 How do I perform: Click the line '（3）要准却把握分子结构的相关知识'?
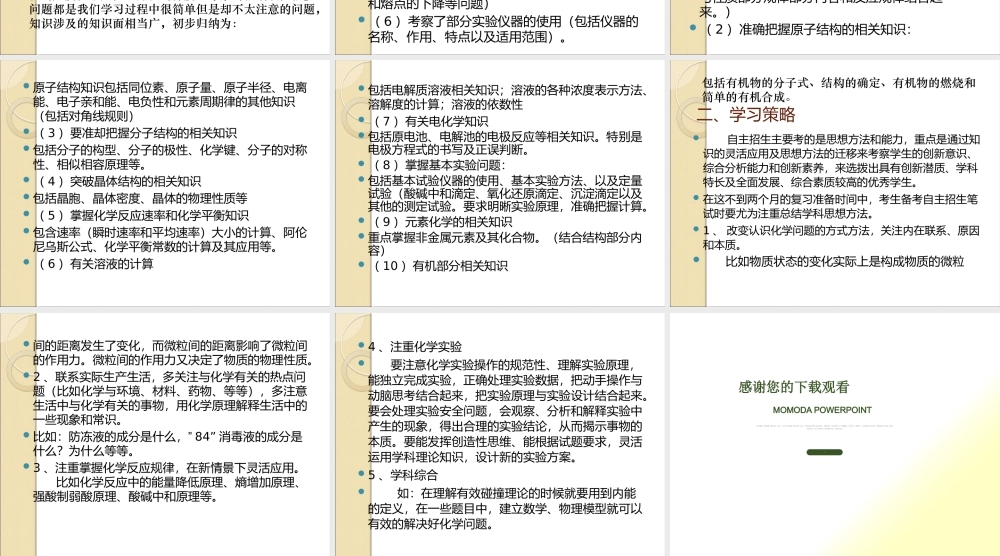pos(138,133)
